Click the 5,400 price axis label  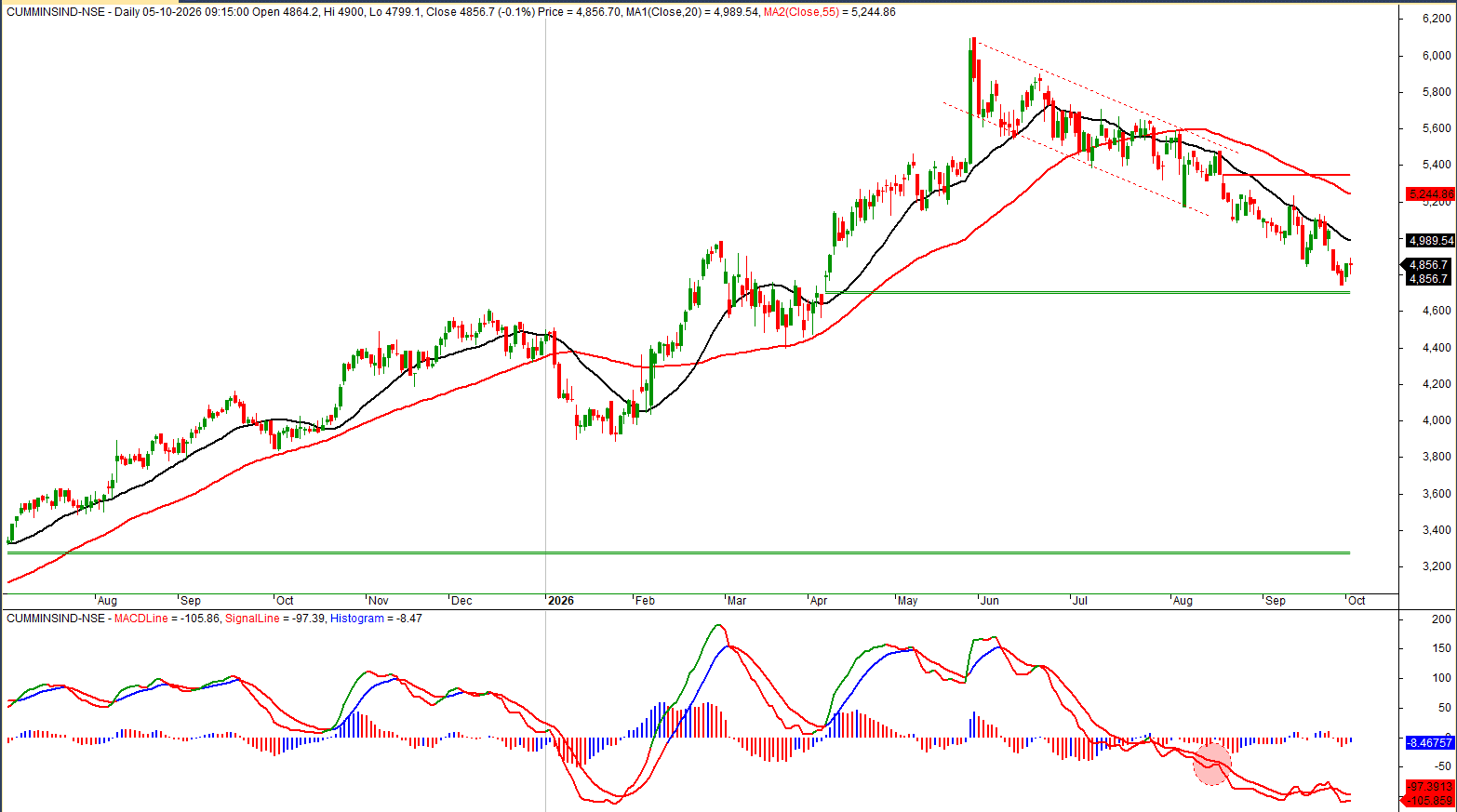click(x=1437, y=165)
